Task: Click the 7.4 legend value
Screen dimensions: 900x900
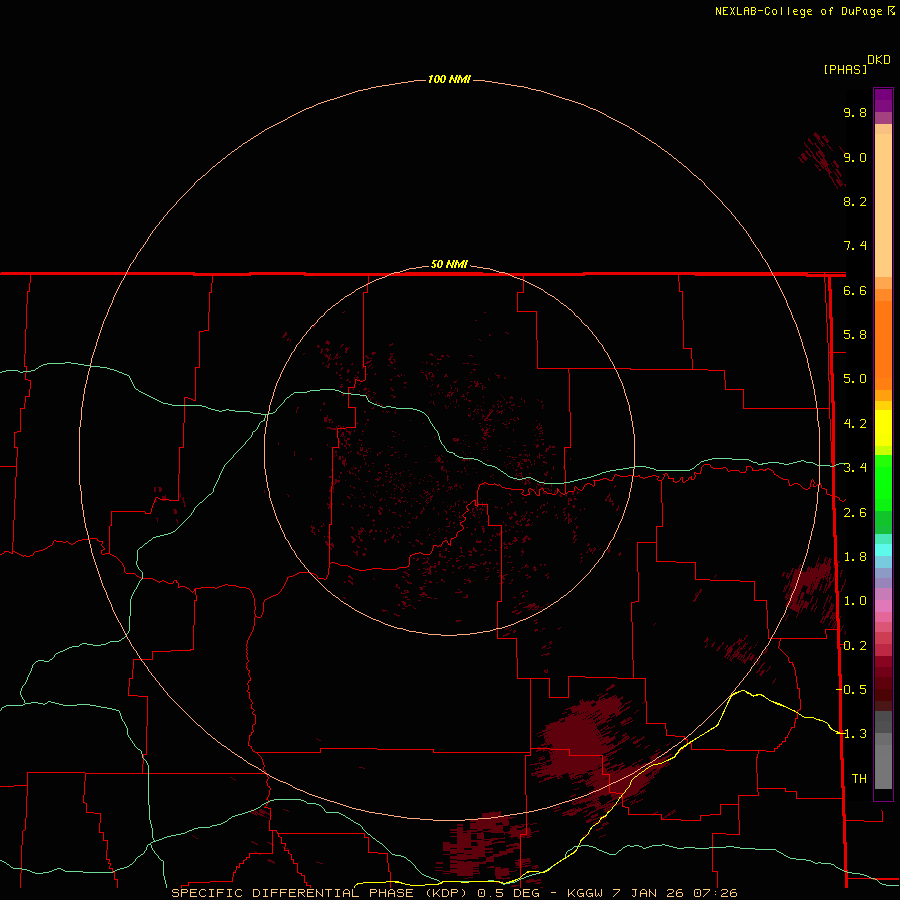Action: (x=855, y=246)
